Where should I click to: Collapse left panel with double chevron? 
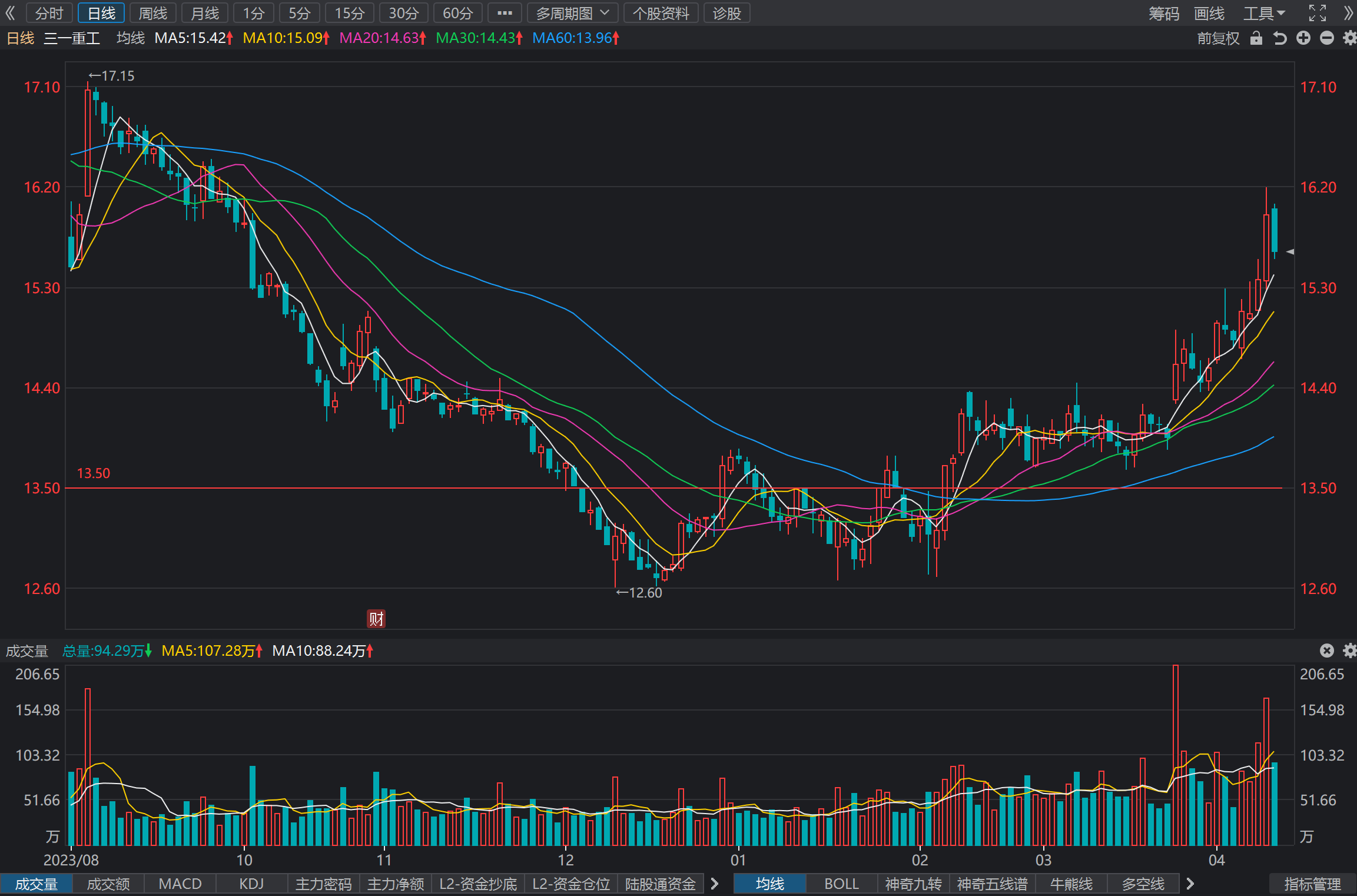pyautogui.click(x=10, y=13)
